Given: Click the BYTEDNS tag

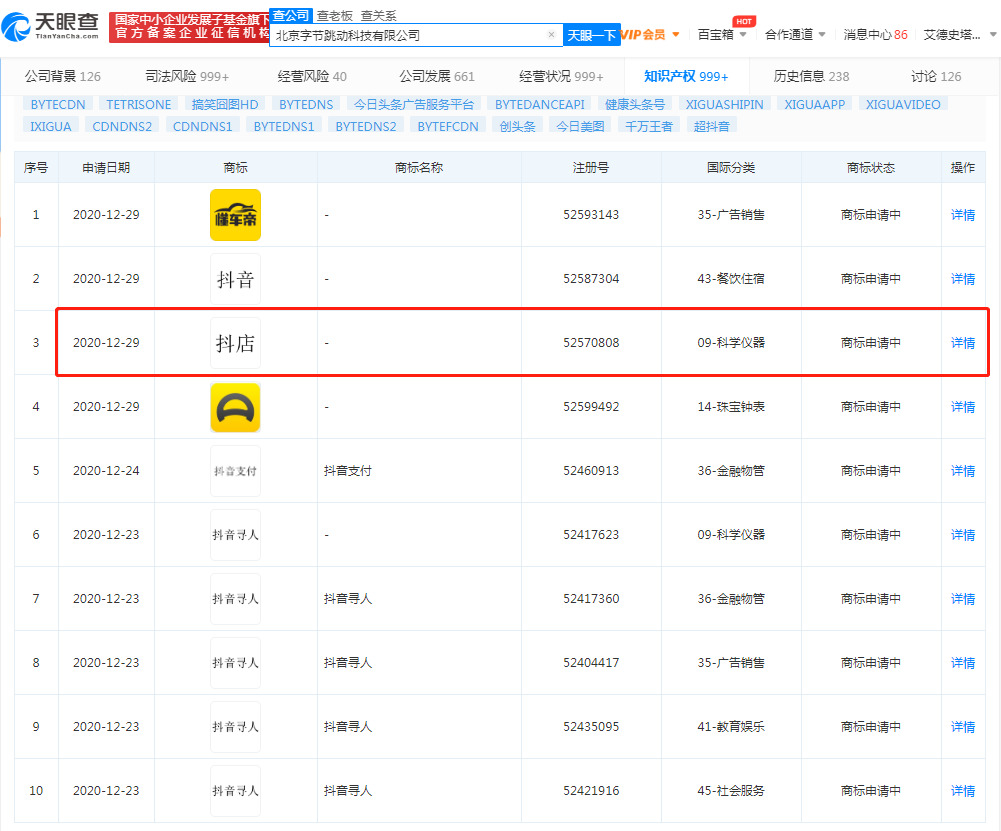Looking at the screenshot, I should click(306, 104).
